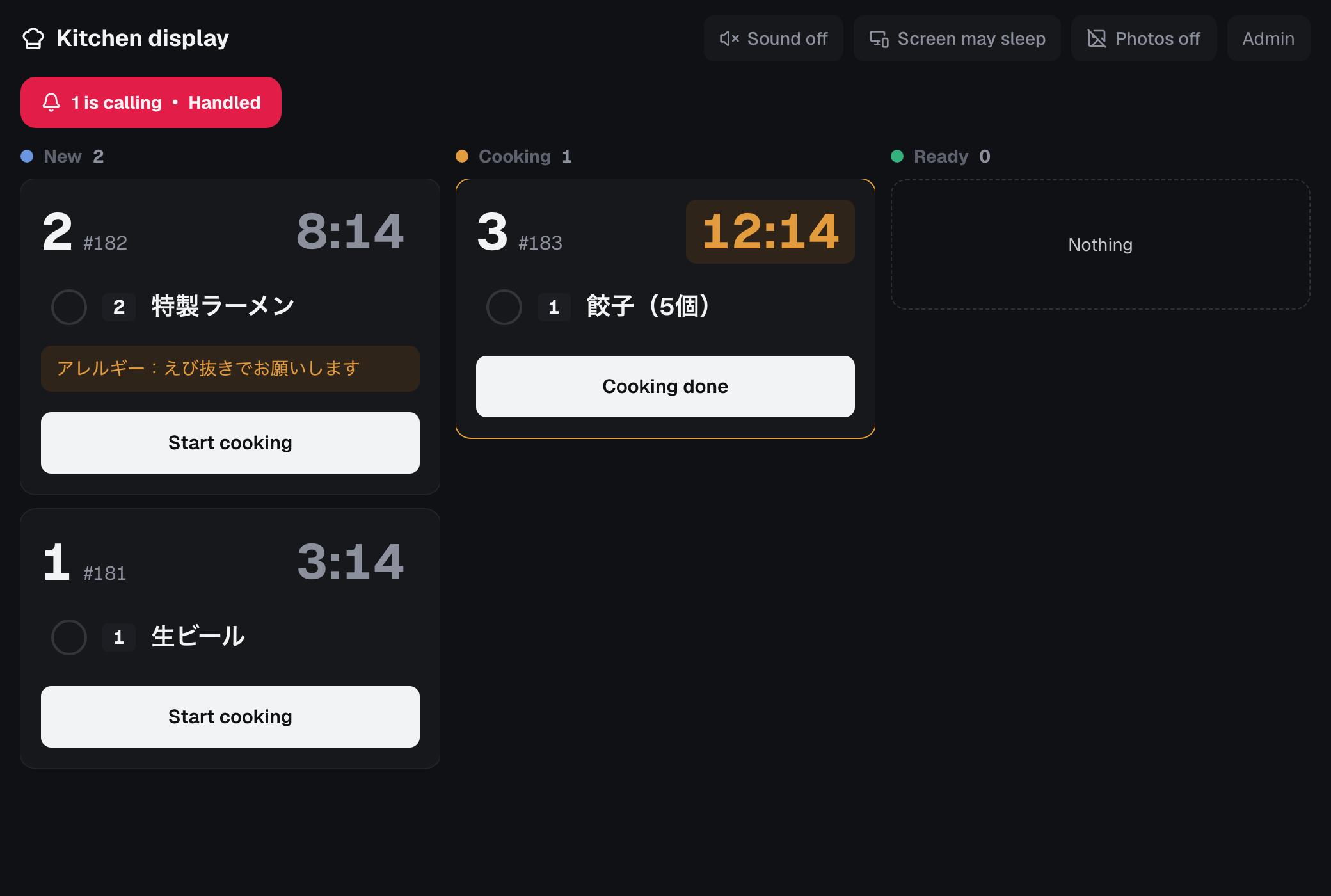Click the 12:14 elapsed timer badge

click(x=770, y=232)
